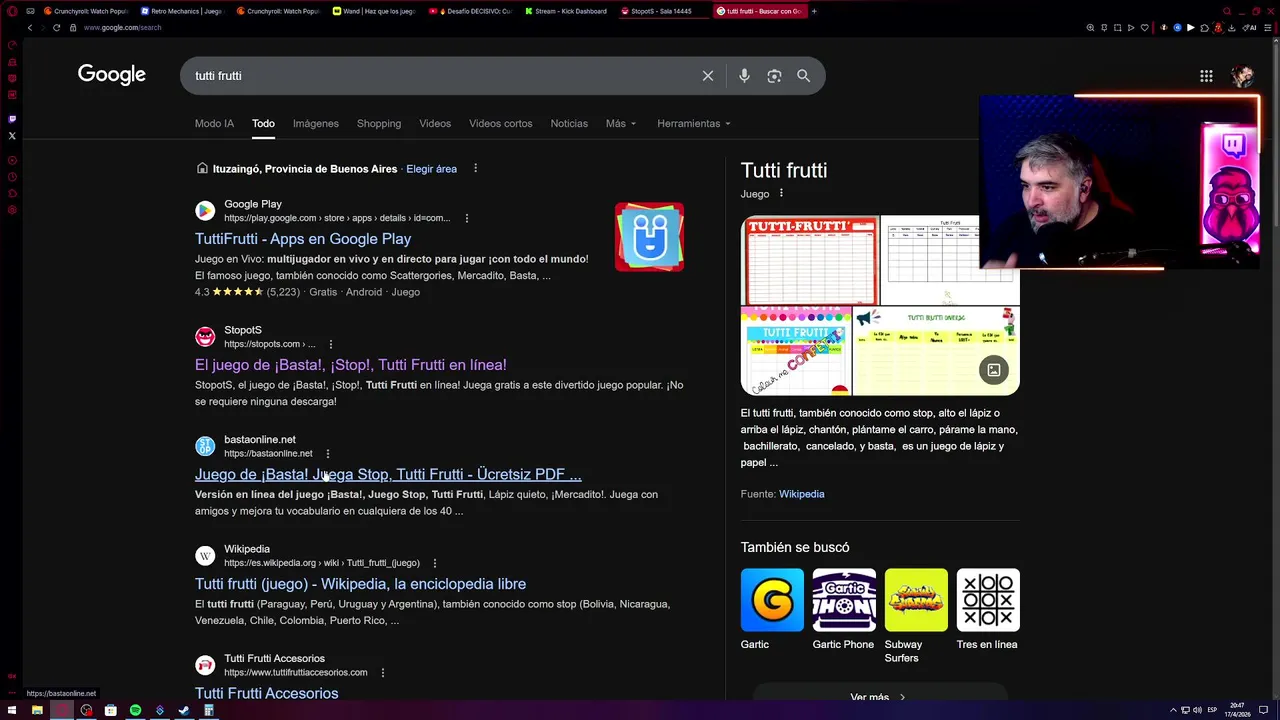The height and width of the screenshot is (720, 1280).
Task: Open Gartic related search thumbnail
Action: 772,600
